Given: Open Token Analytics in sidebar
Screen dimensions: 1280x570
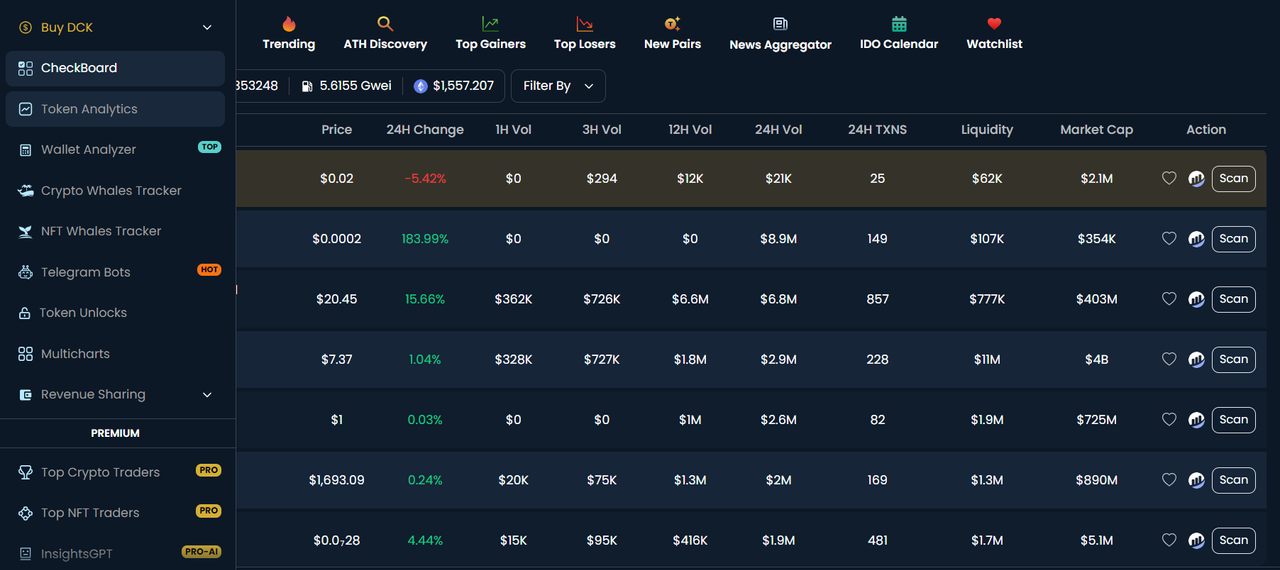Looking at the screenshot, I should [x=115, y=109].
